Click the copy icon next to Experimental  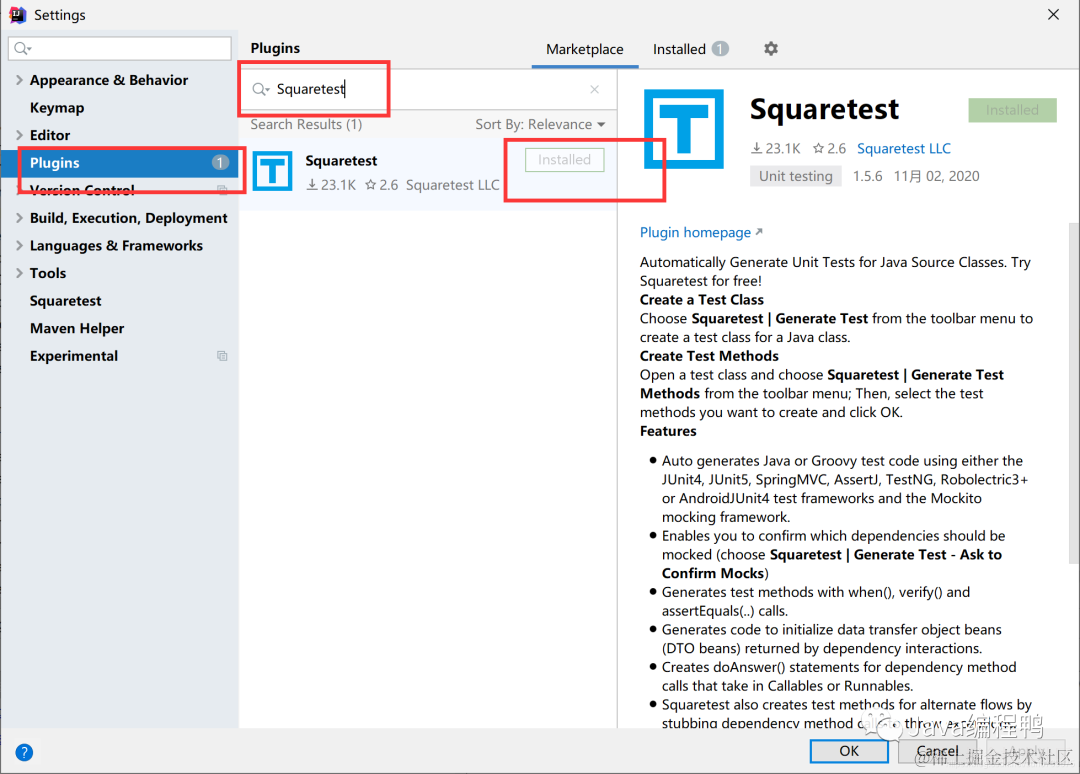tap(222, 356)
